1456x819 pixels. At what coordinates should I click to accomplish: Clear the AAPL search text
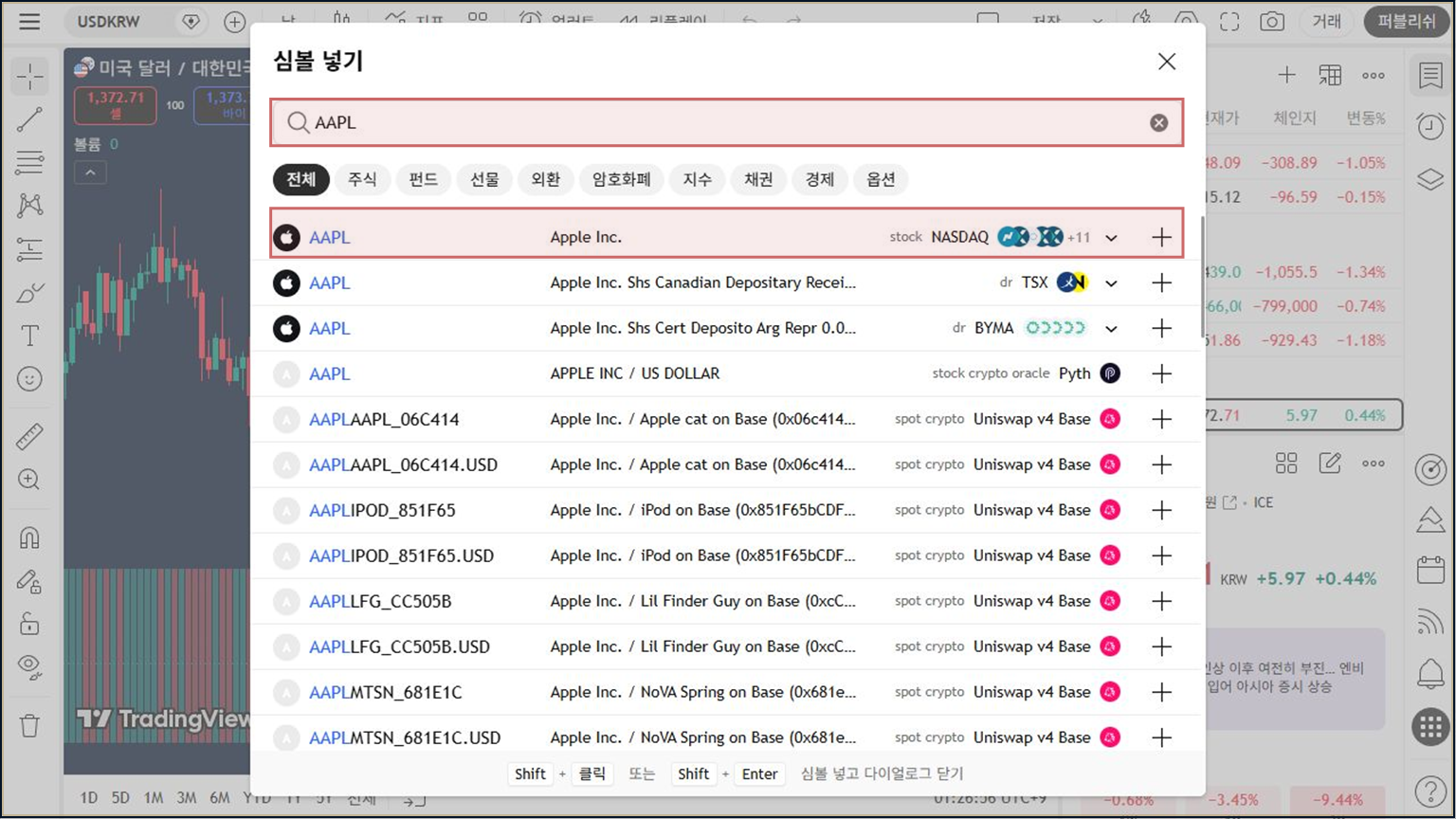pos(1158,122)
